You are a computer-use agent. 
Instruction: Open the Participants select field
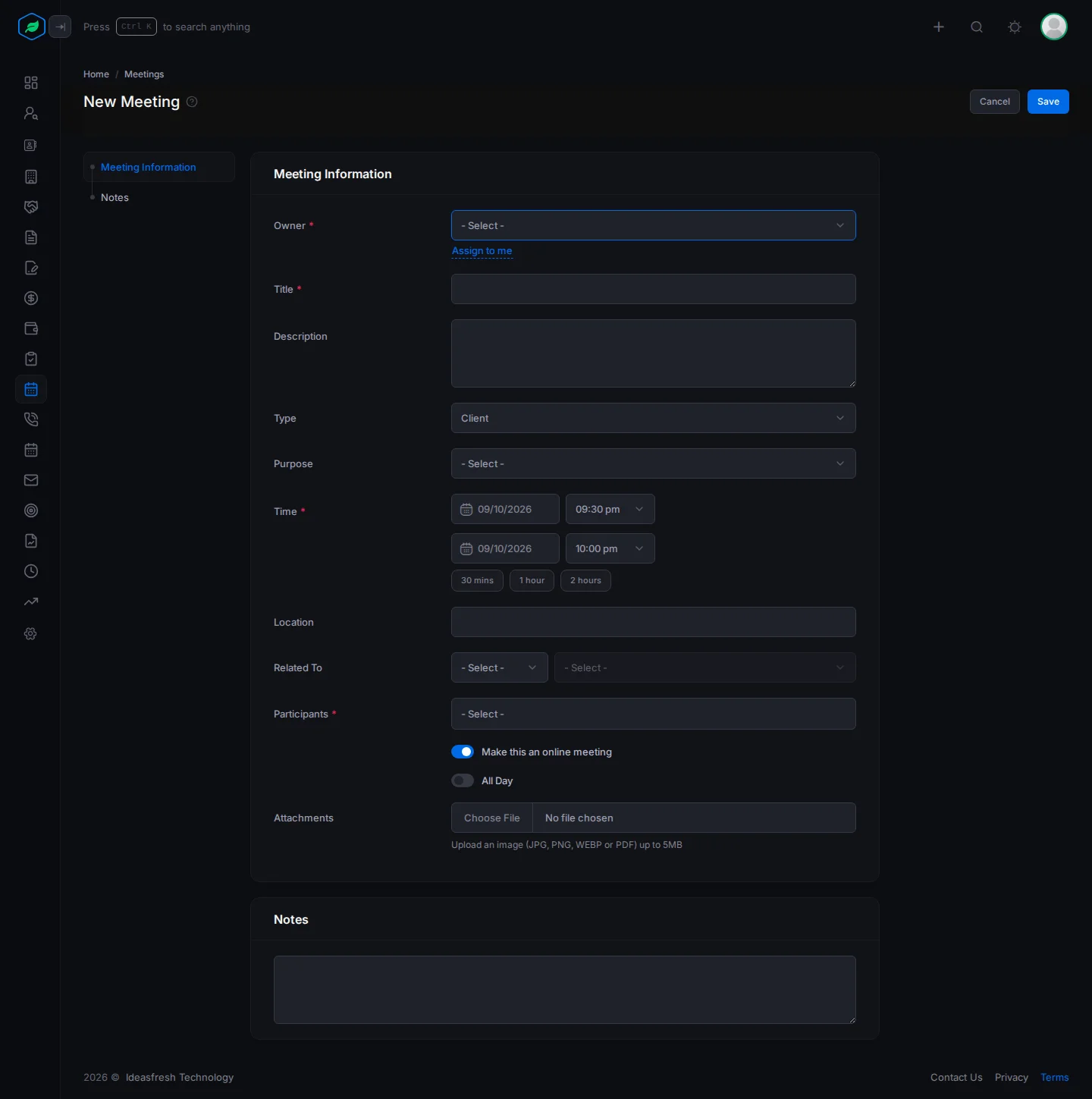(654, 714)
